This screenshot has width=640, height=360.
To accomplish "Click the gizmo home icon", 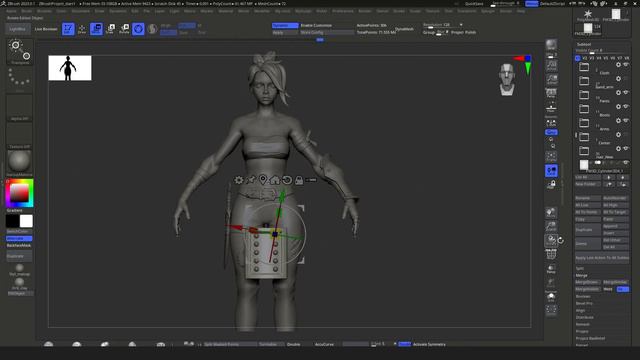I will 275,180.
